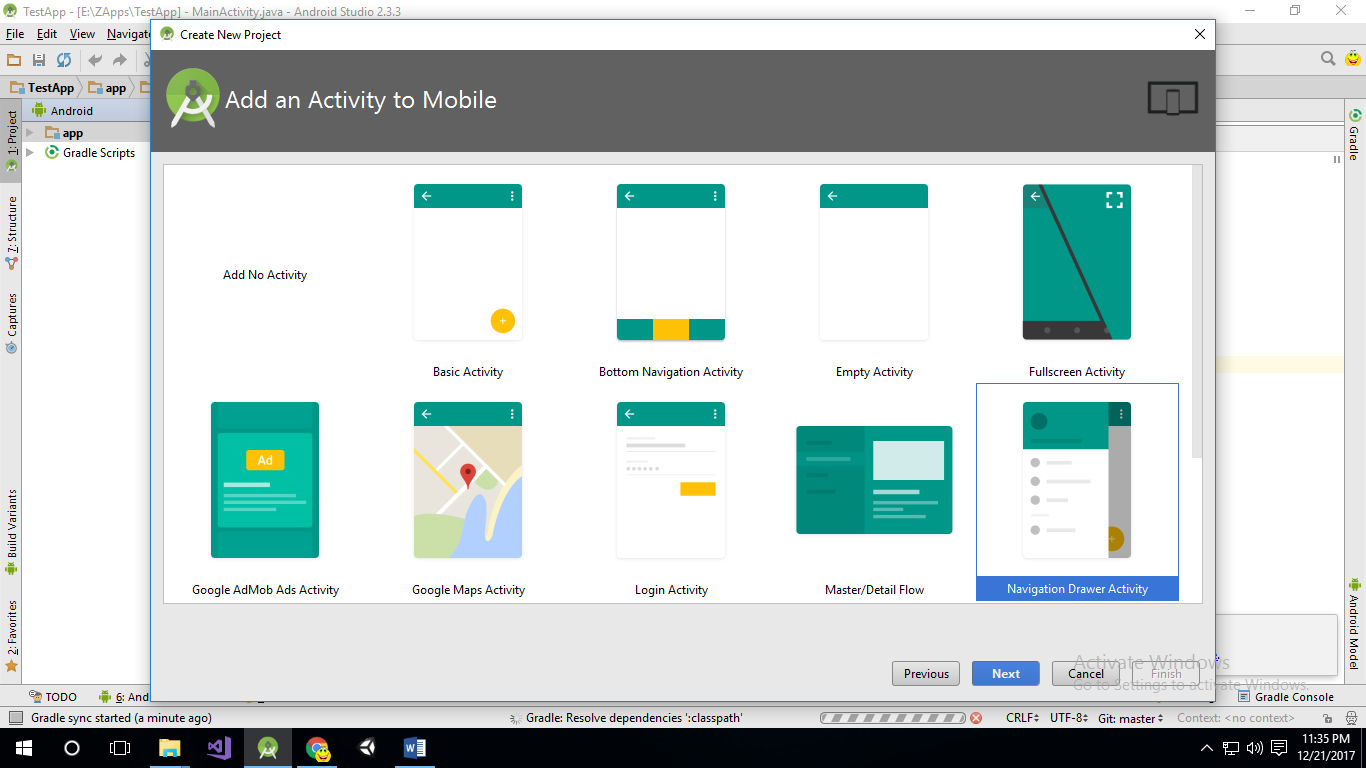The width and height of the screenshot is (1366, 768).
Task: Click the feedback smiley icon top right
Action: [x=1354, y=58]
